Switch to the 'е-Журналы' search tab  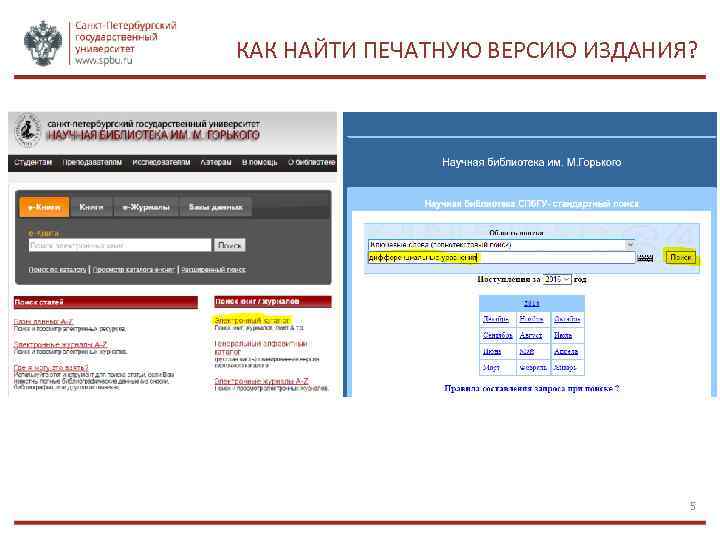146,208
